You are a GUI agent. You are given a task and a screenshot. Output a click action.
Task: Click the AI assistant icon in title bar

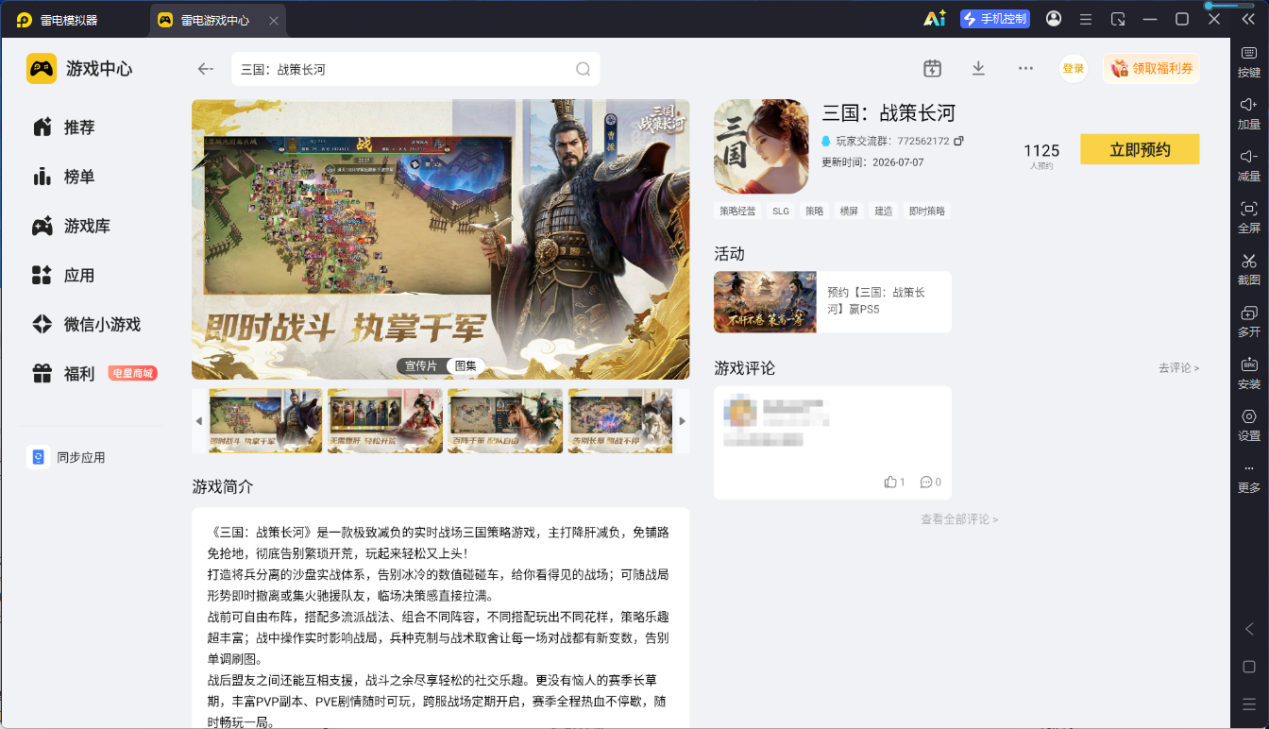click(x=934, y=18)
